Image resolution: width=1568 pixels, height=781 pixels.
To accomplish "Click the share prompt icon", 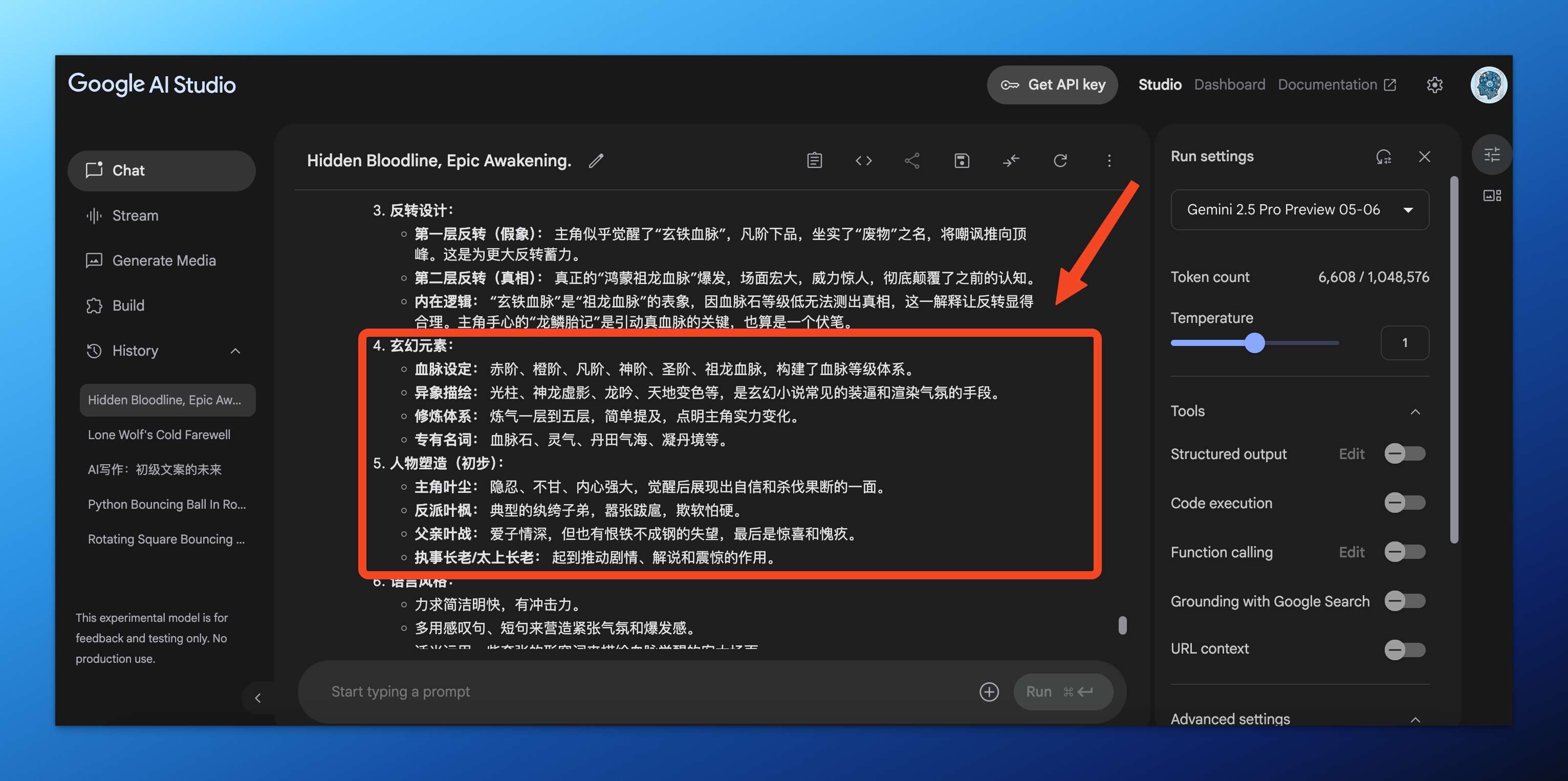I will point(912,161).
